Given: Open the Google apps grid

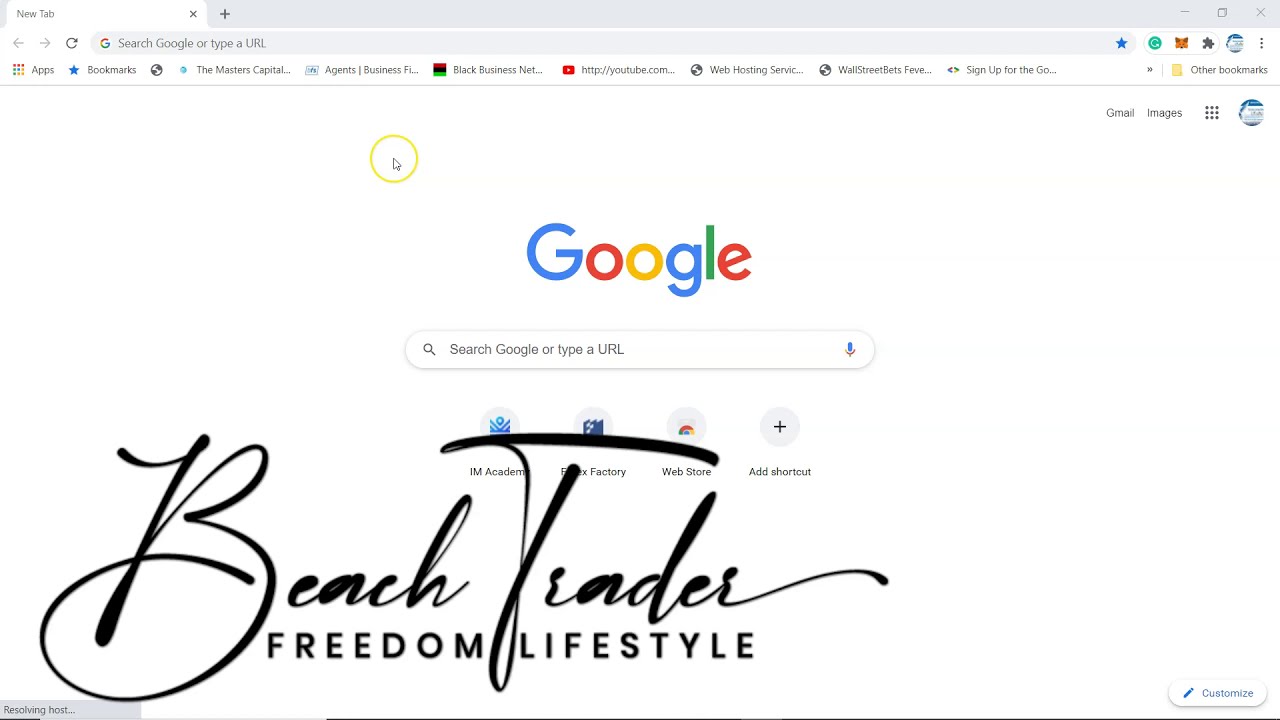Looking at the screenshot, I should (x=1211, y=113).
